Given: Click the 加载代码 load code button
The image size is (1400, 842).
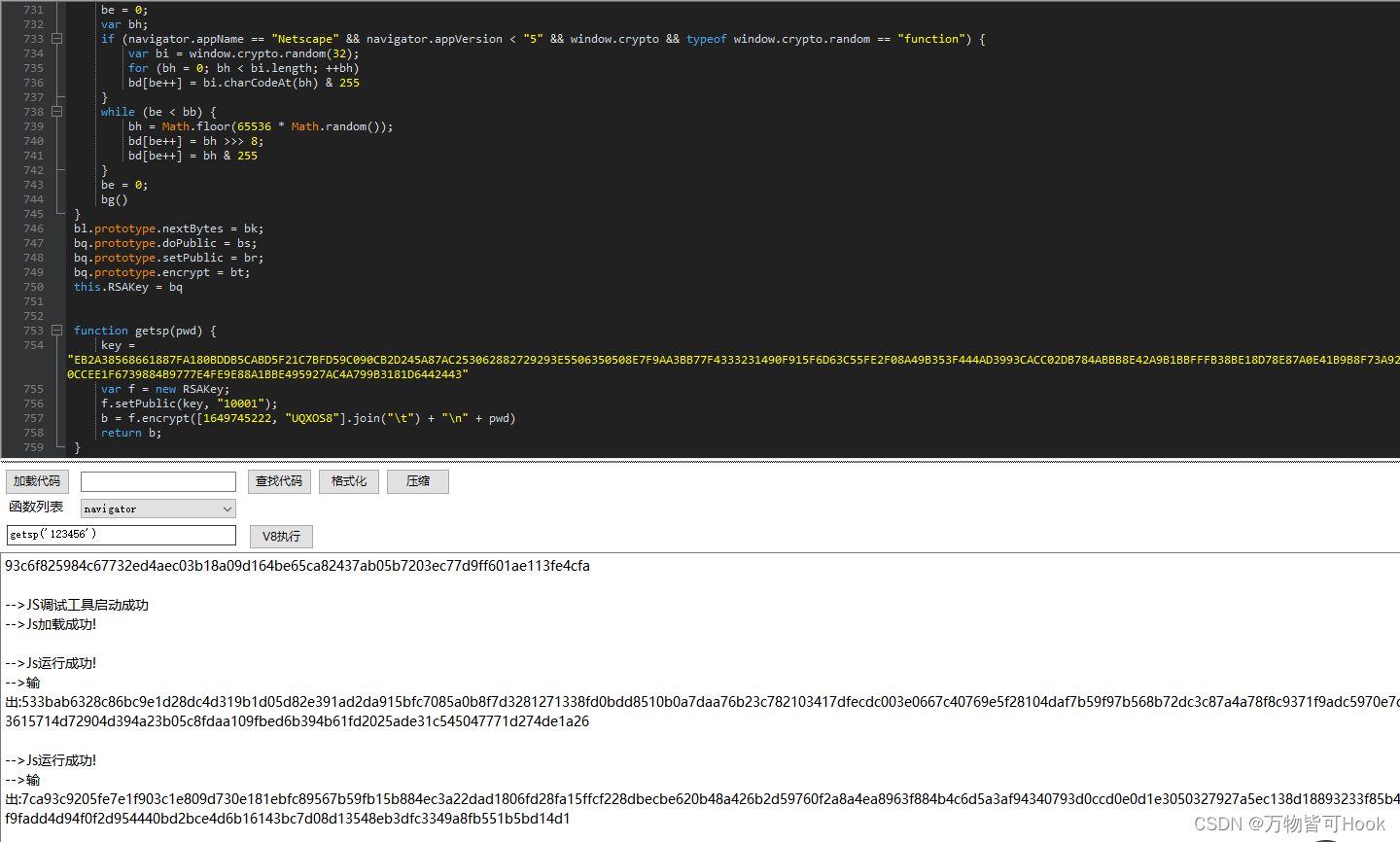Looking at the screenshot, I should coord(37,481).
